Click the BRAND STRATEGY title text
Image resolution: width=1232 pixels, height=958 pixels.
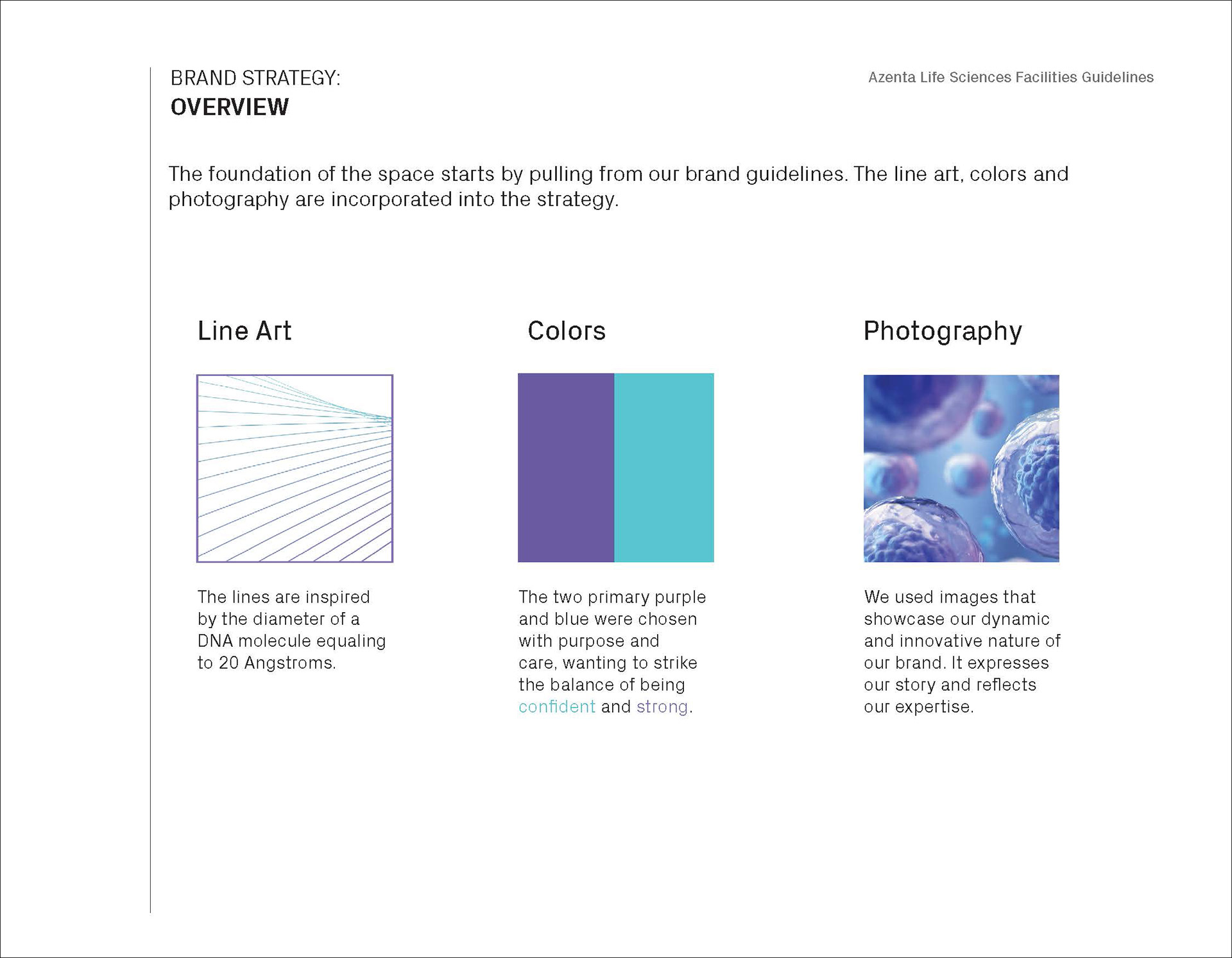coord(255,78)
